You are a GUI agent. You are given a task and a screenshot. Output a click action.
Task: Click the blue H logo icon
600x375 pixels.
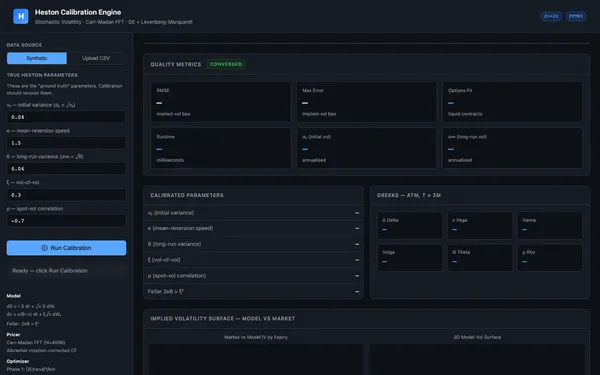tap(21, 16)
